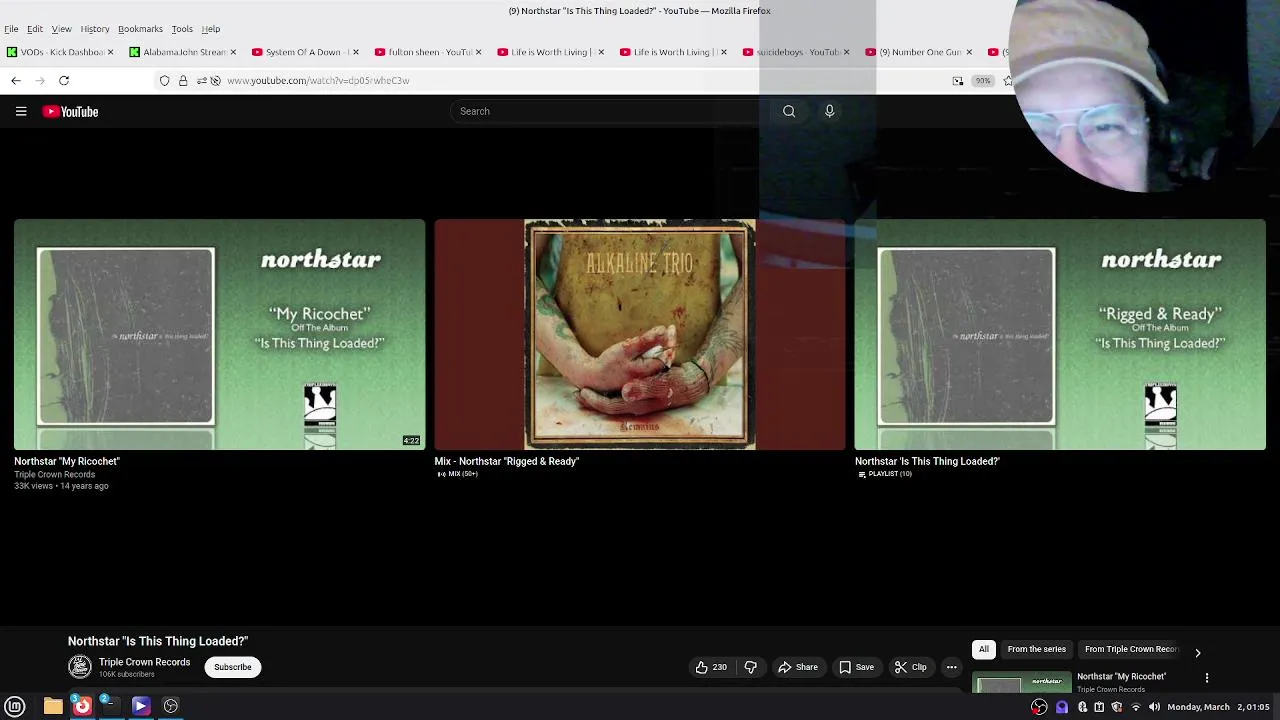Switch to System Of A Down tab

(306, 52)
